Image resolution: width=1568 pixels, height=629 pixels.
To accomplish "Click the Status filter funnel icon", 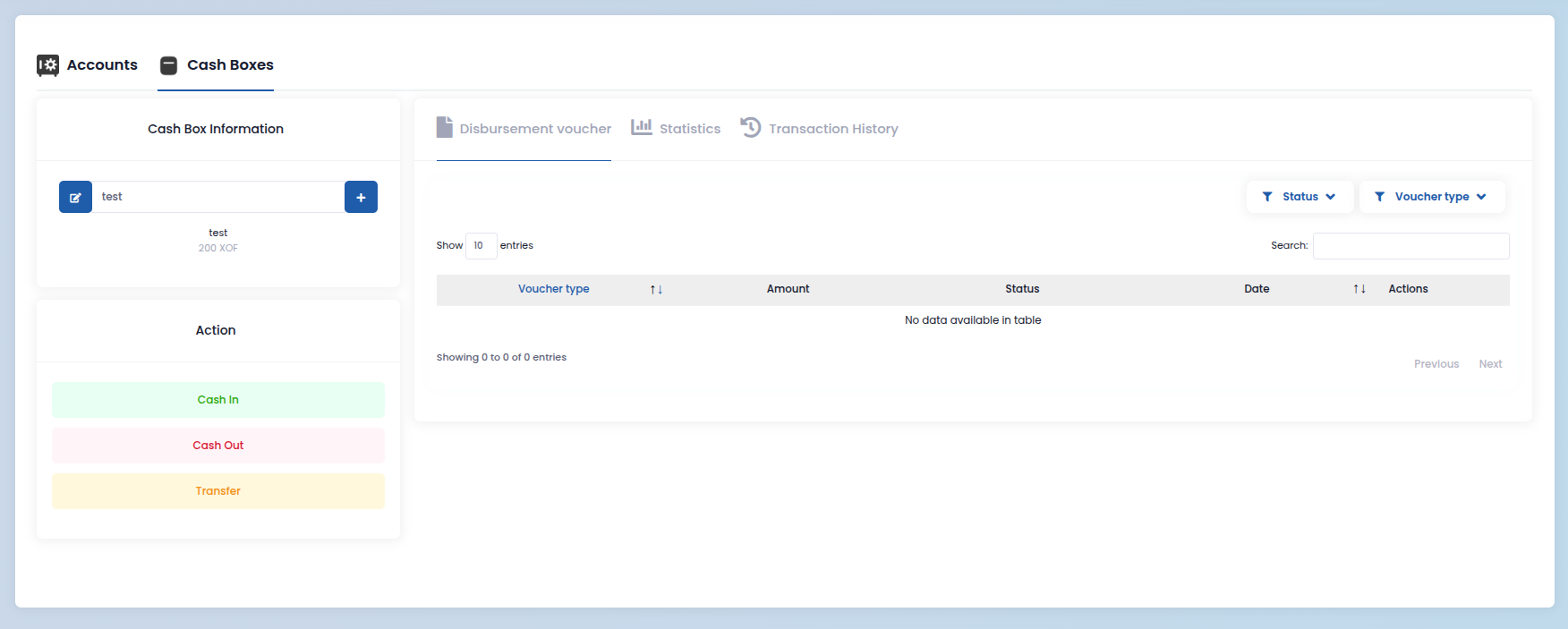I will pos(1267,197).
